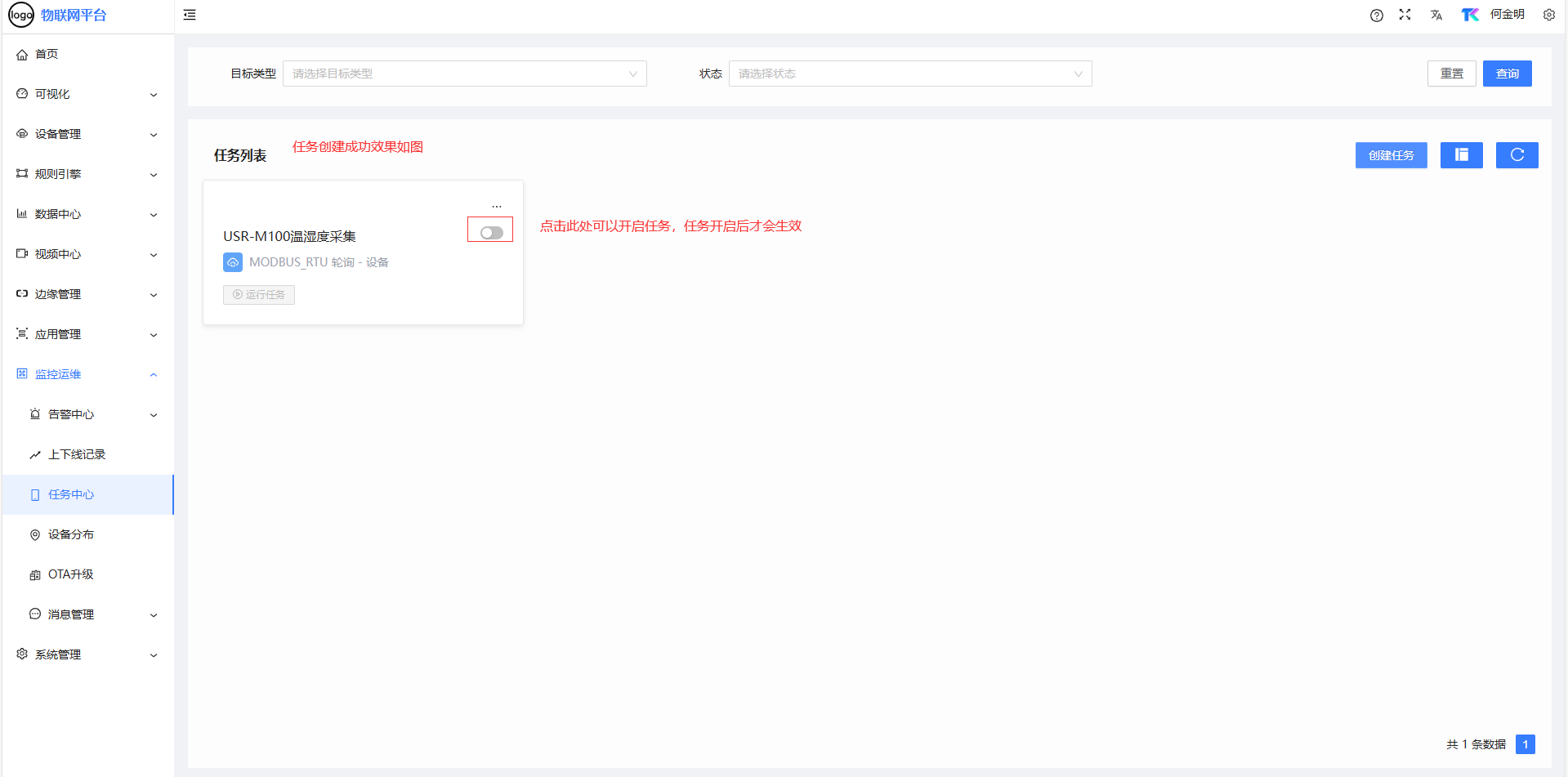Enter fullscreen mode via the expand icon
The image size is (1568, 777).
click(1405, 15)
